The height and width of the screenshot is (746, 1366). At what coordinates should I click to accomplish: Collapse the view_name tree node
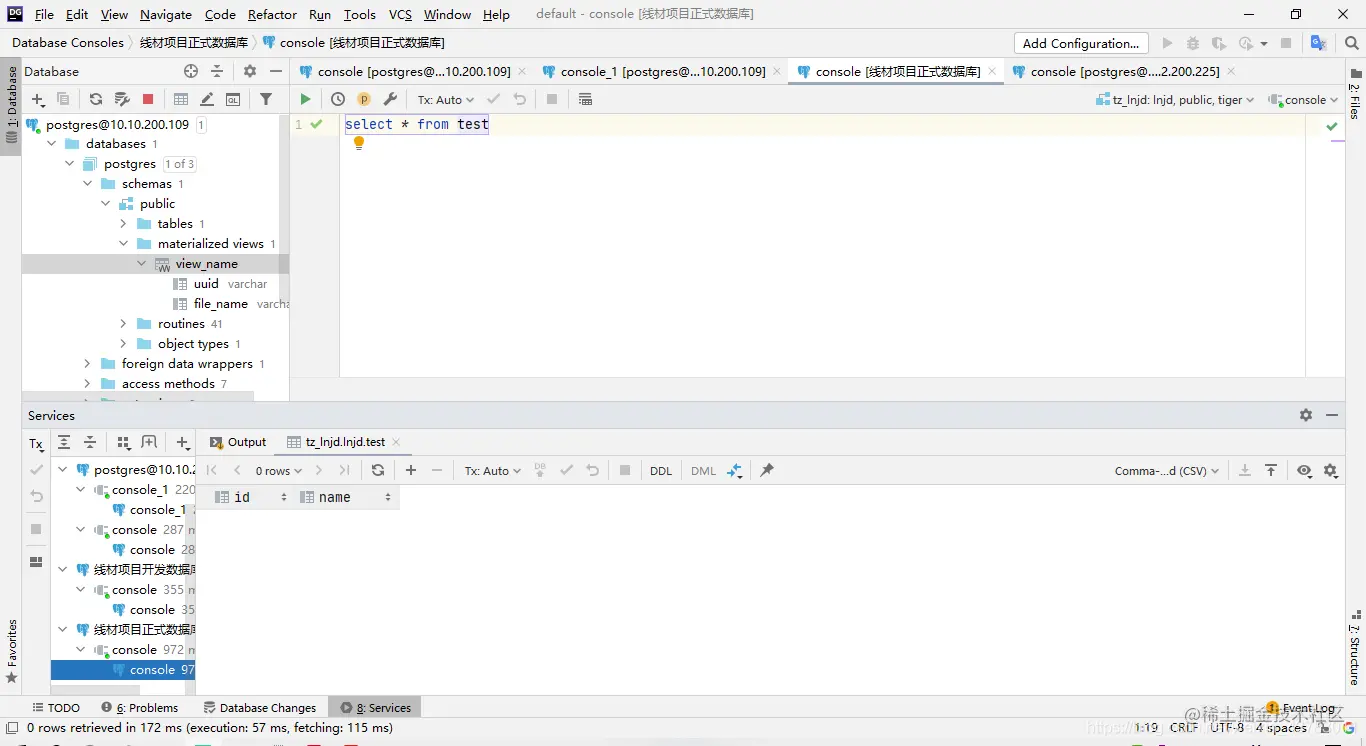(142, 264)
